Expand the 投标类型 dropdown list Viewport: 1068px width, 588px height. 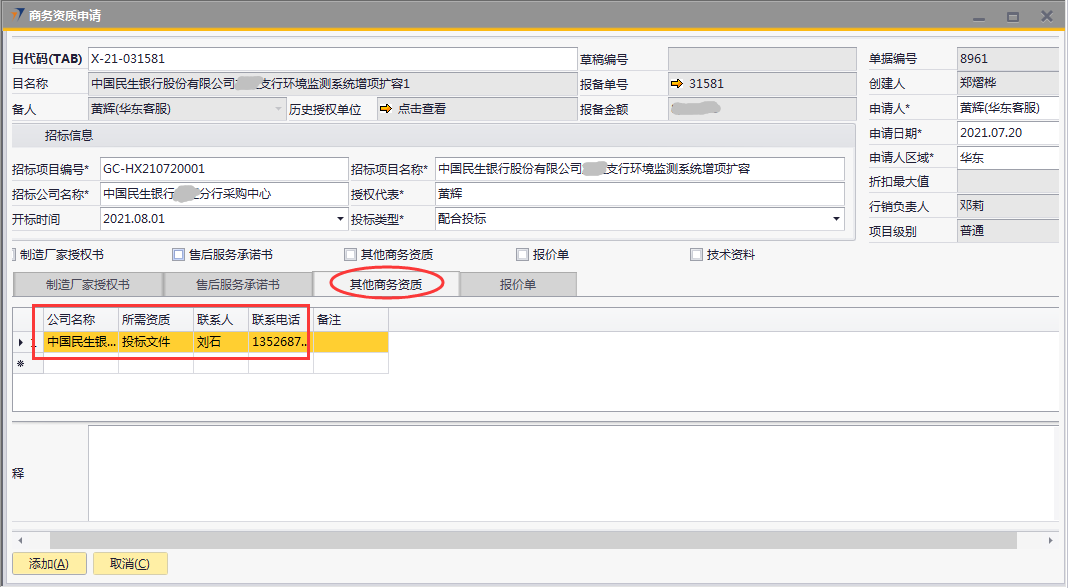pos(836,219)
